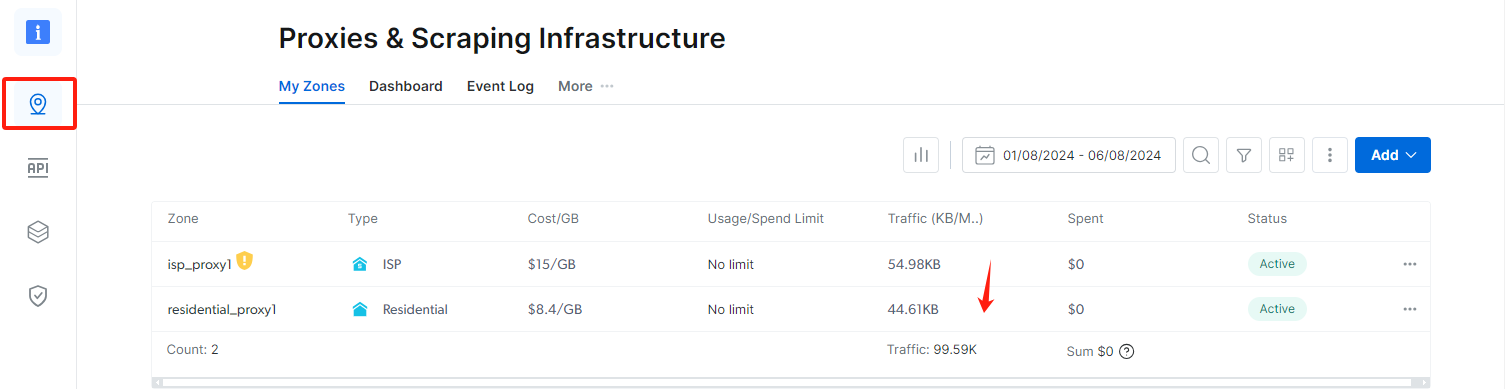Show the bar chart statistics view
Image resolution: width=1505 pixels, height=389 pixels.
point(921,155)
